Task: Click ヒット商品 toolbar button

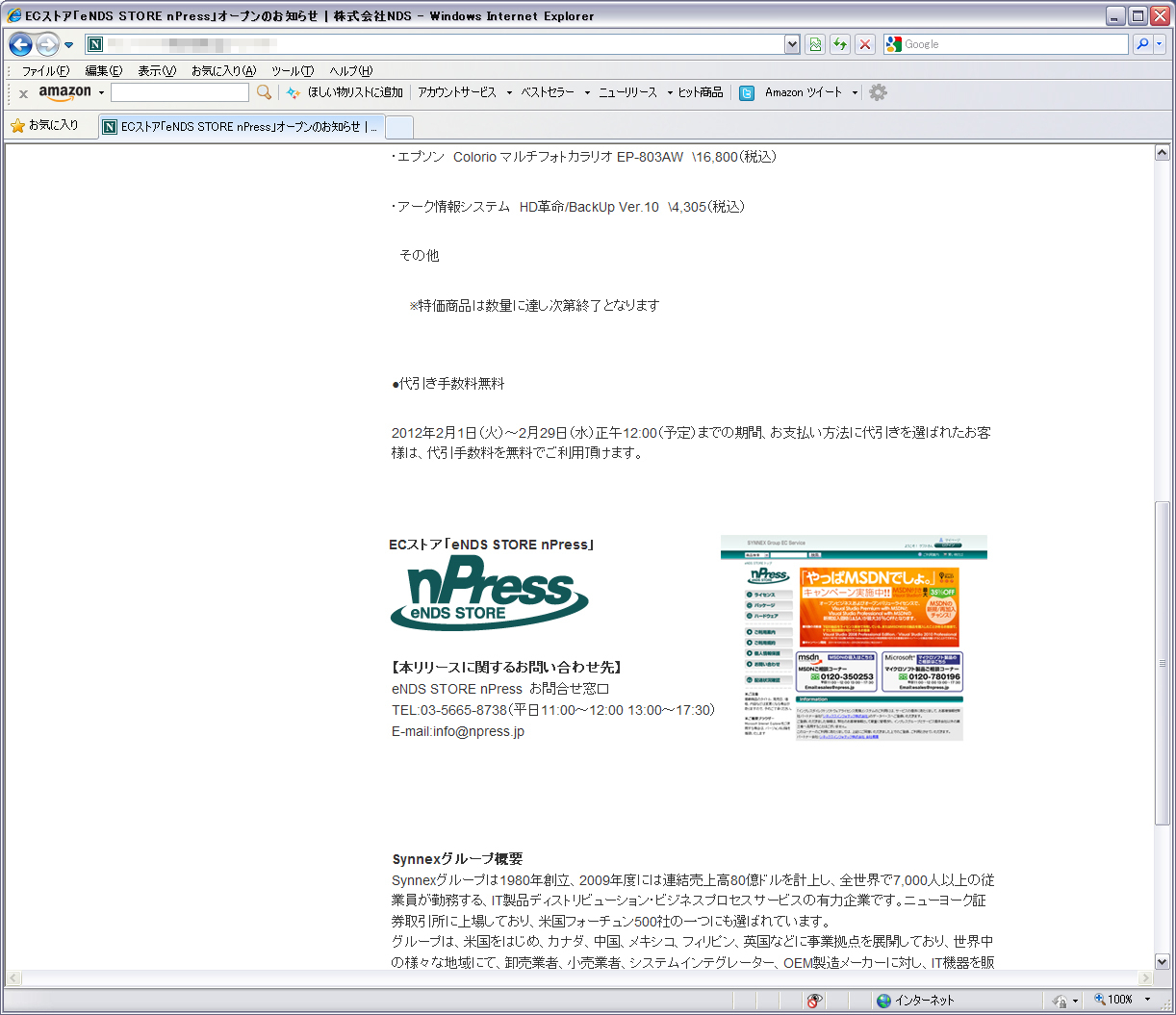Action: tap(701, 92)
